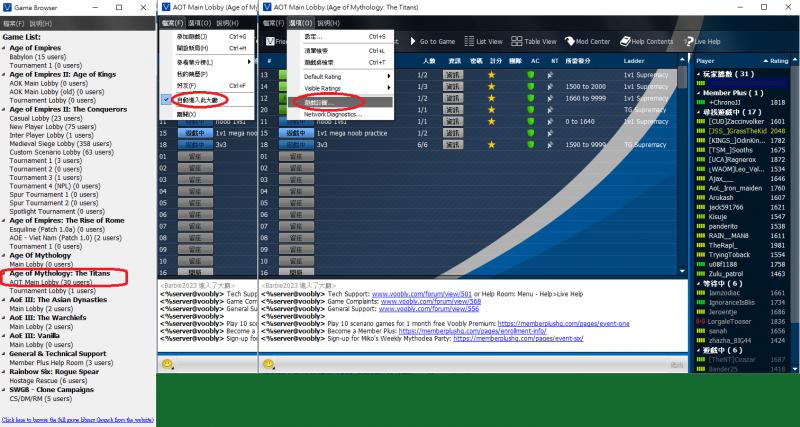Switch to Table View in the toolbar
Image resolution: width=800 pixels, height=427 pixels.
tap(534, 41)
